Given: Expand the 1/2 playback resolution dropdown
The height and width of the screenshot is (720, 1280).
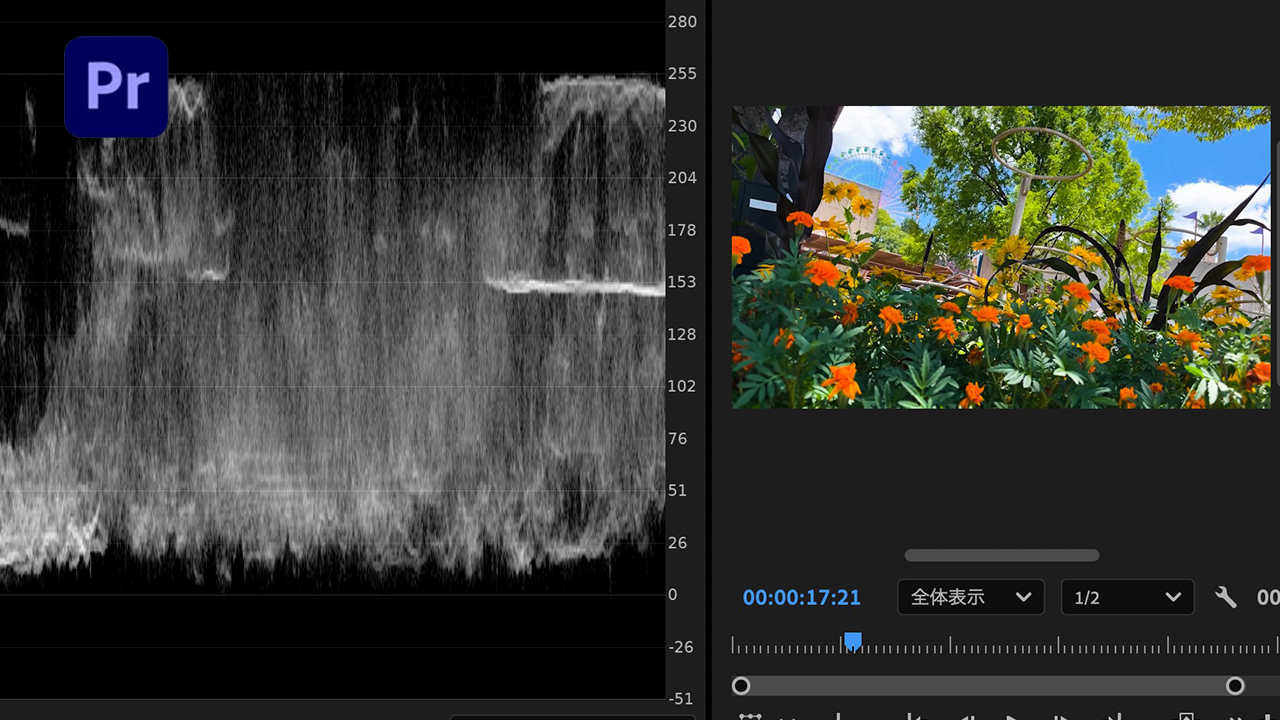Looking at the screenshot, I should coord(1127,597).
